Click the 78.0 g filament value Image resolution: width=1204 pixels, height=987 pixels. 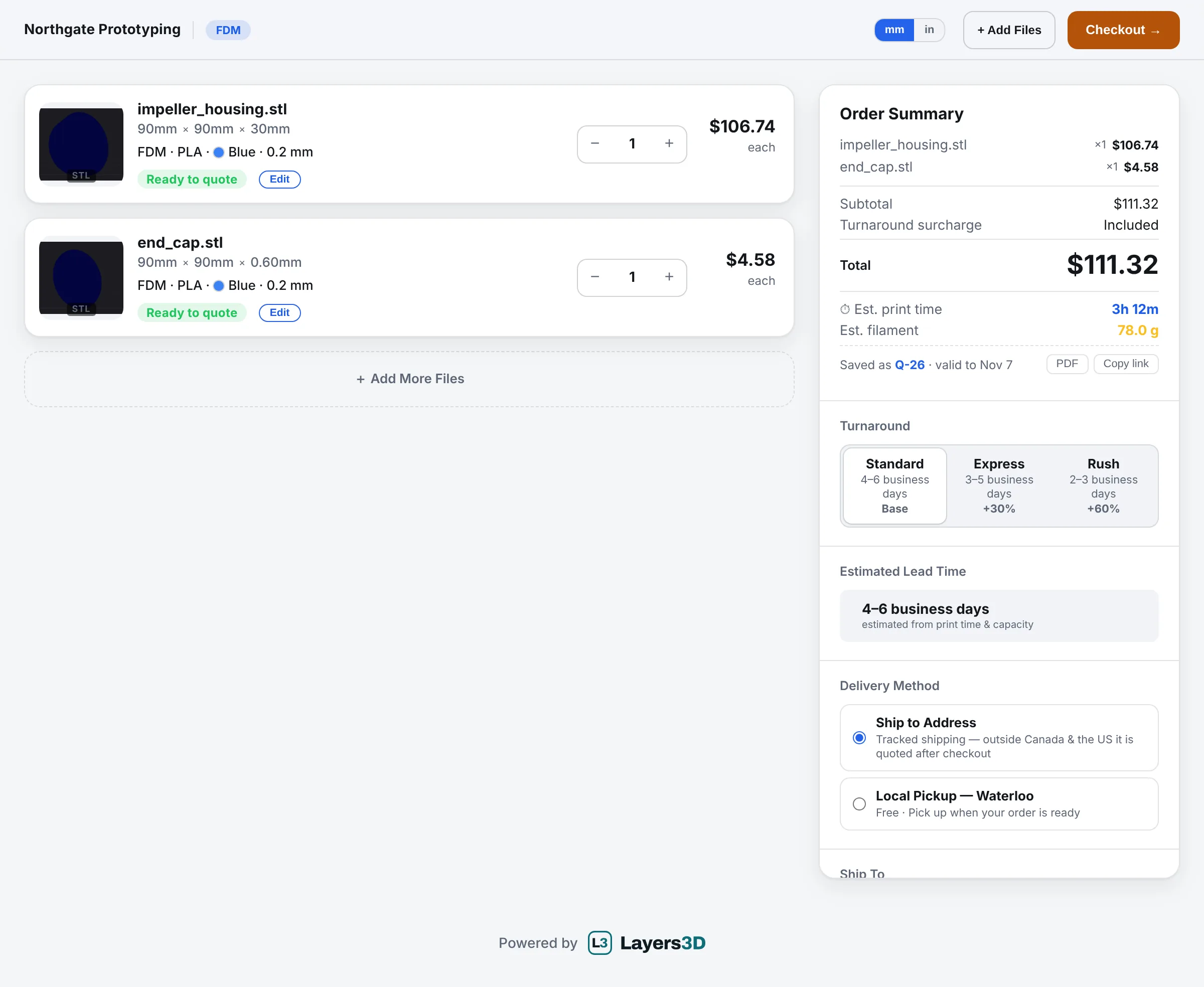pos(1137,331)
